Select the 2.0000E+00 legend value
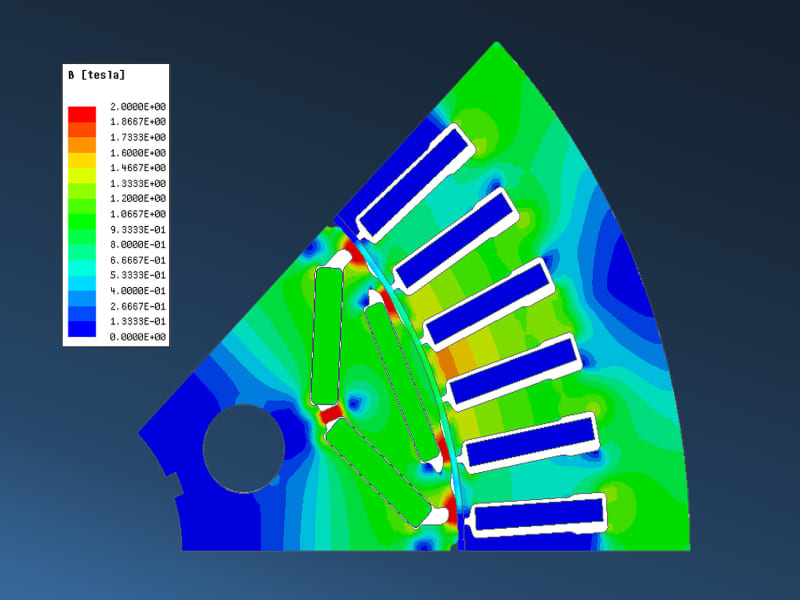This screenshot has width=800, height=600. [x=138, y=106]
